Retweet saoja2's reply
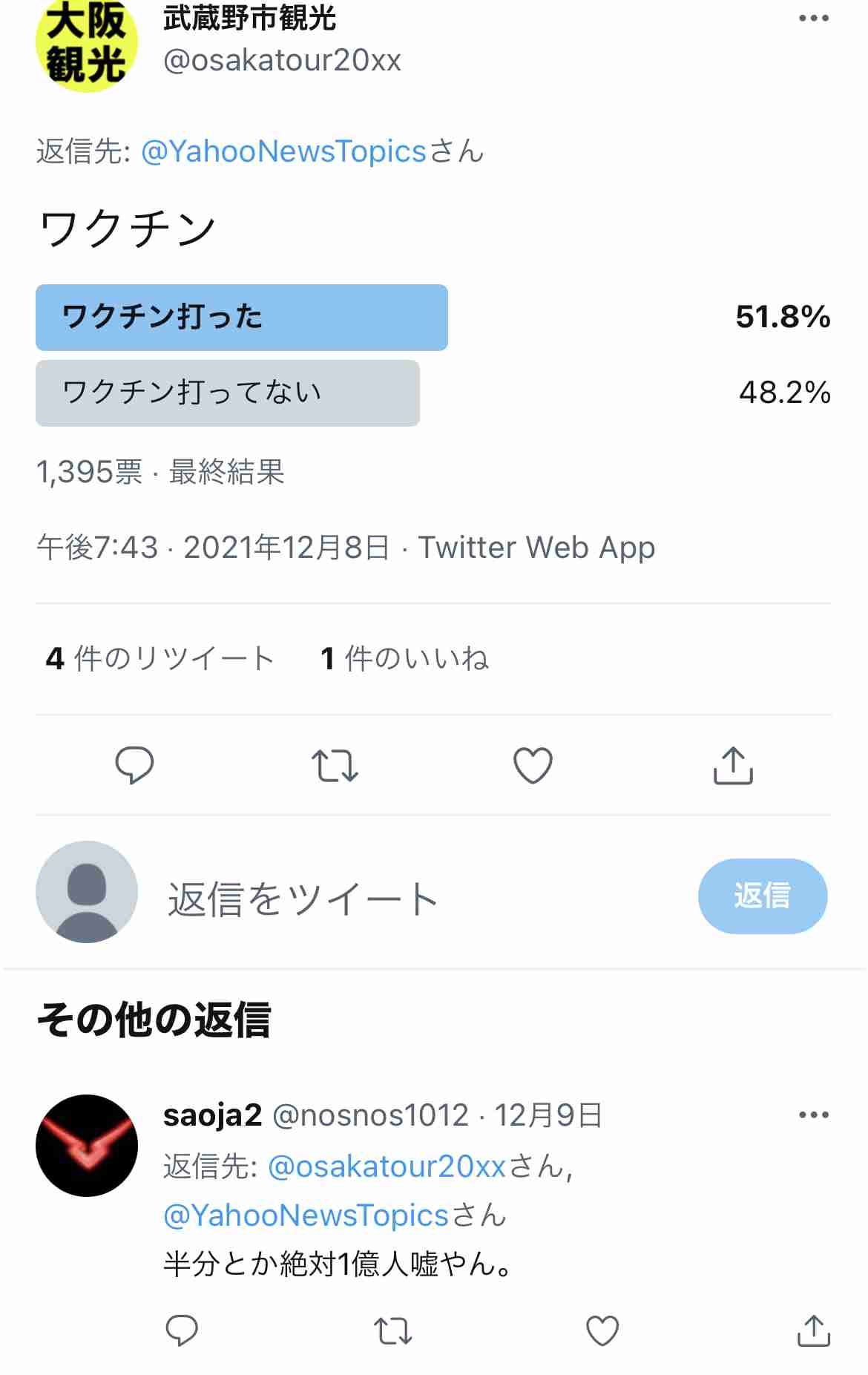This screenshot has width=868, height=1375. 392,1331
